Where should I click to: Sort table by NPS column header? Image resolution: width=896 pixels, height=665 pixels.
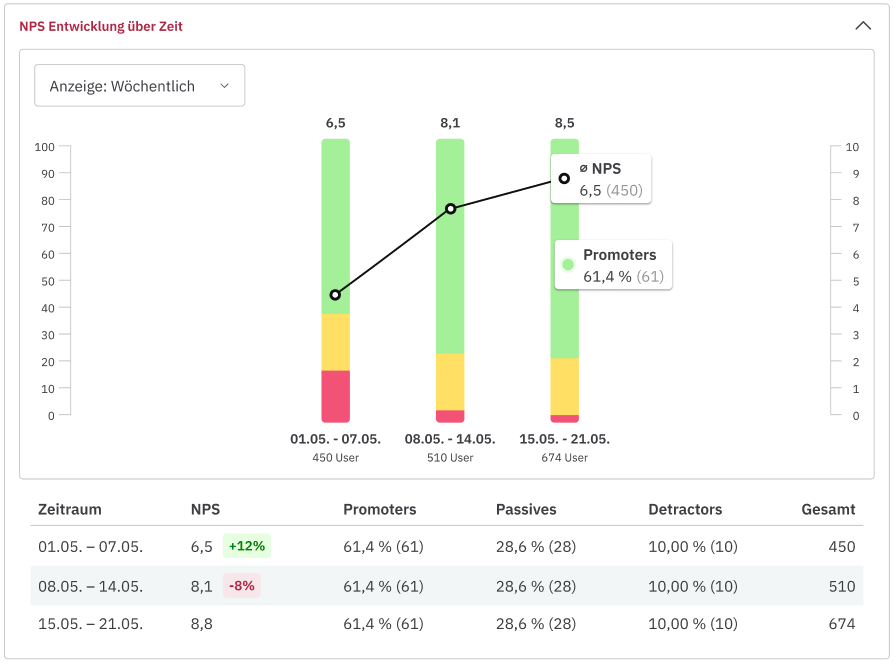tap(205, 509)
